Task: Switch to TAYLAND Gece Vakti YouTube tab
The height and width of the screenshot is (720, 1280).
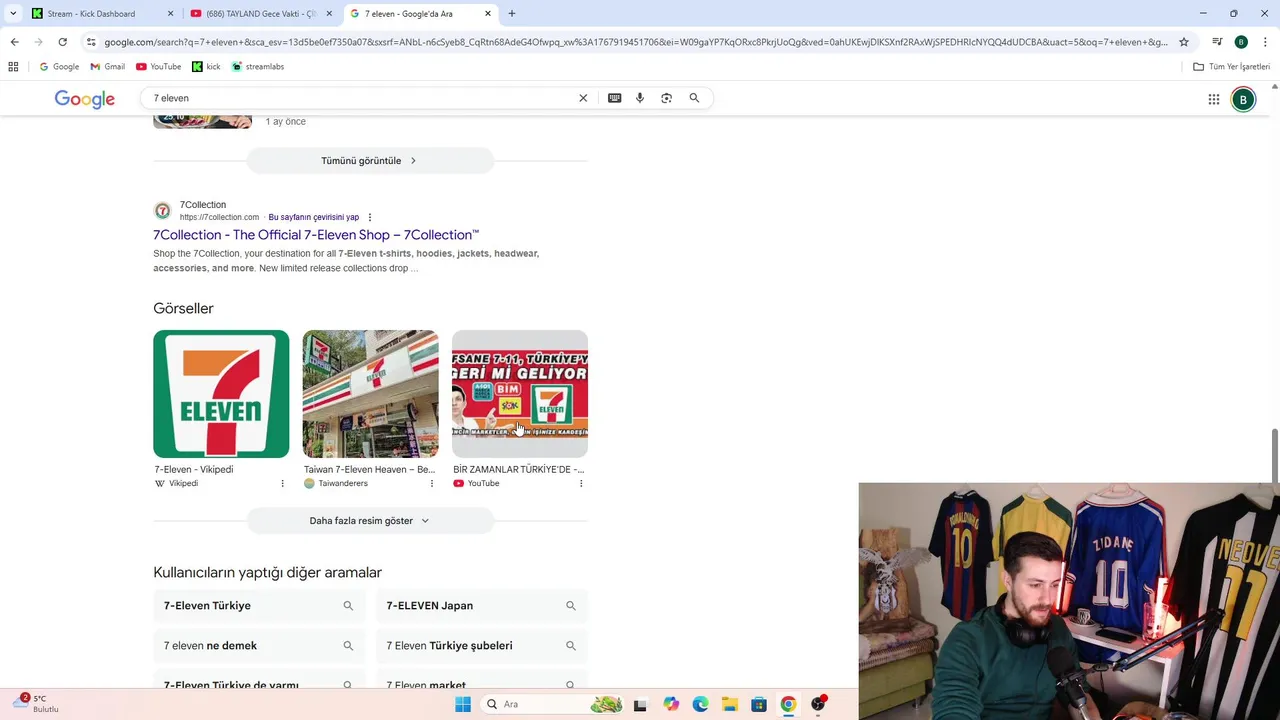Action: (262, 14)
